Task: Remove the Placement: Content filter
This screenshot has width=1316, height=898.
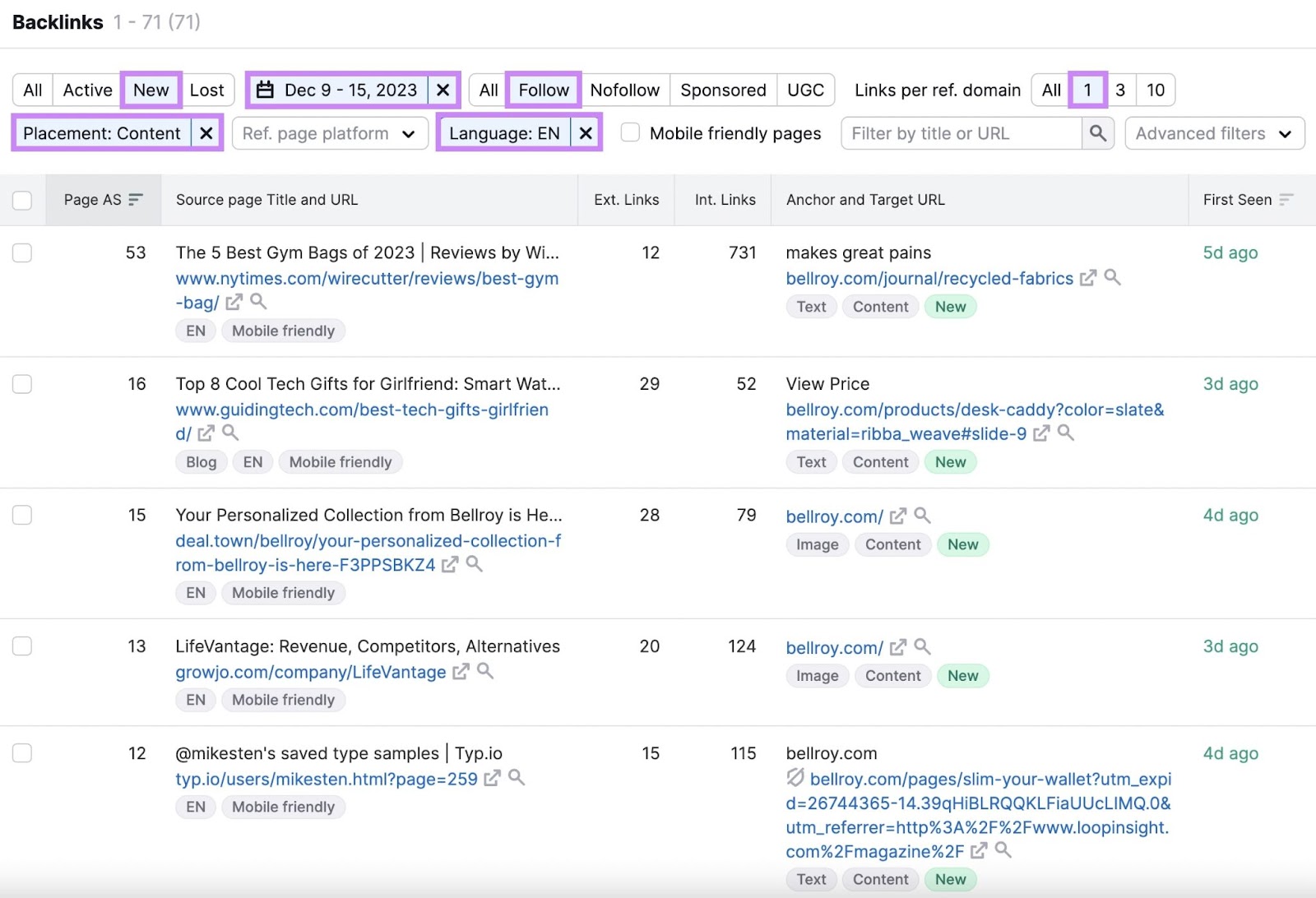Action: pyautogui.click(x=206, y=133)
